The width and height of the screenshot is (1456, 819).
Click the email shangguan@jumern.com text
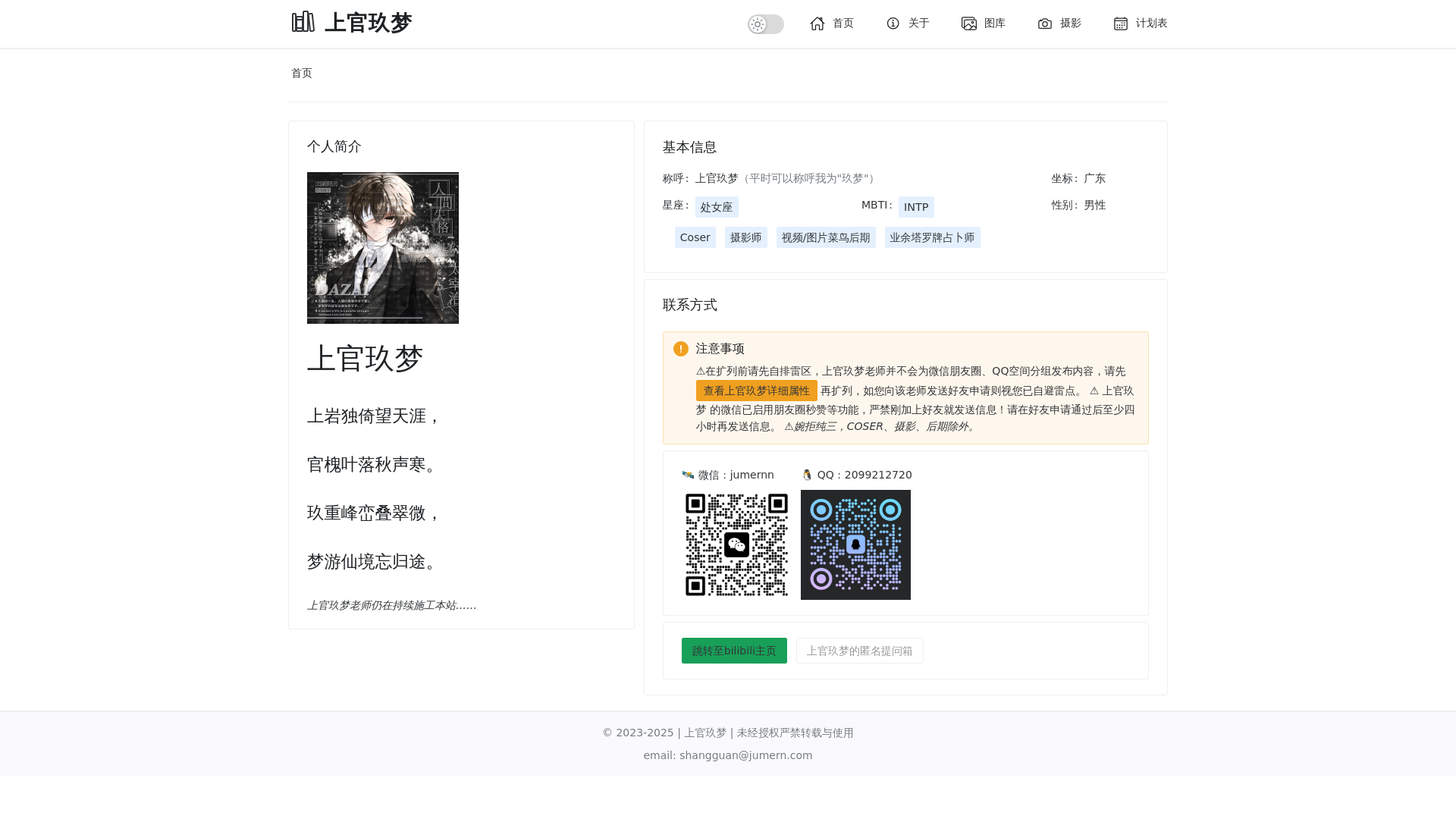[728, 755]
